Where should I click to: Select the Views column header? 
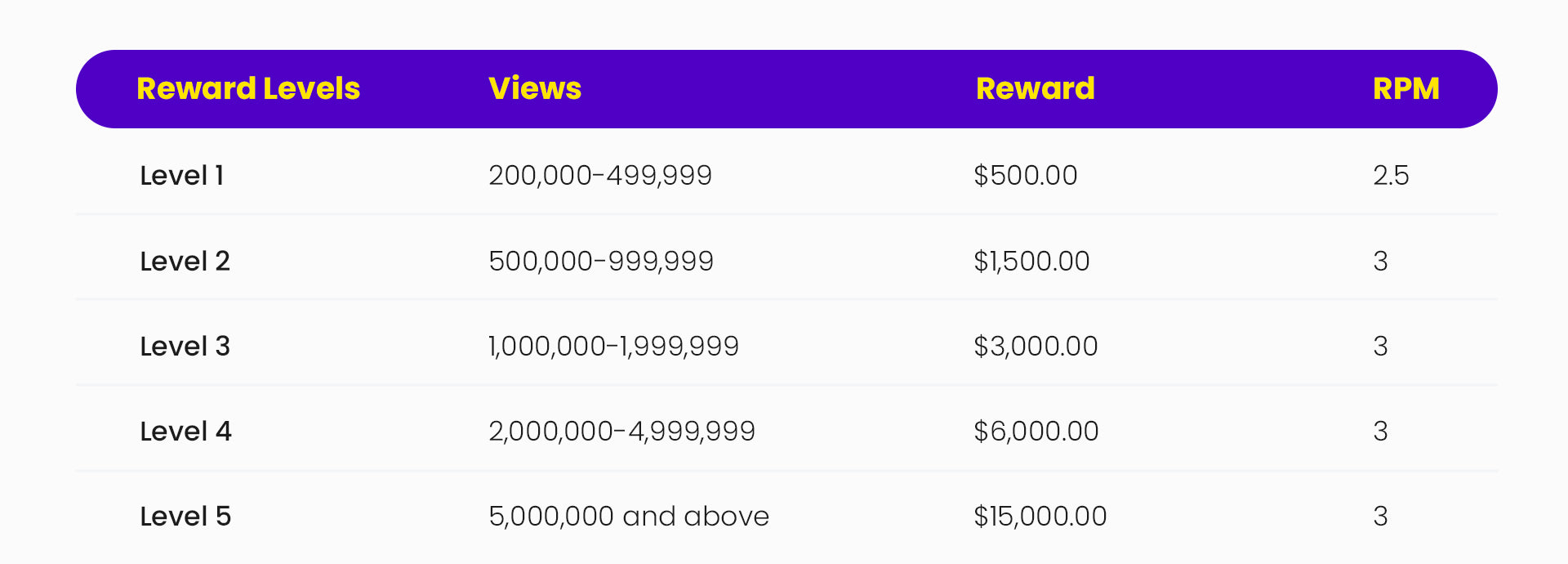tap(535, 88)
